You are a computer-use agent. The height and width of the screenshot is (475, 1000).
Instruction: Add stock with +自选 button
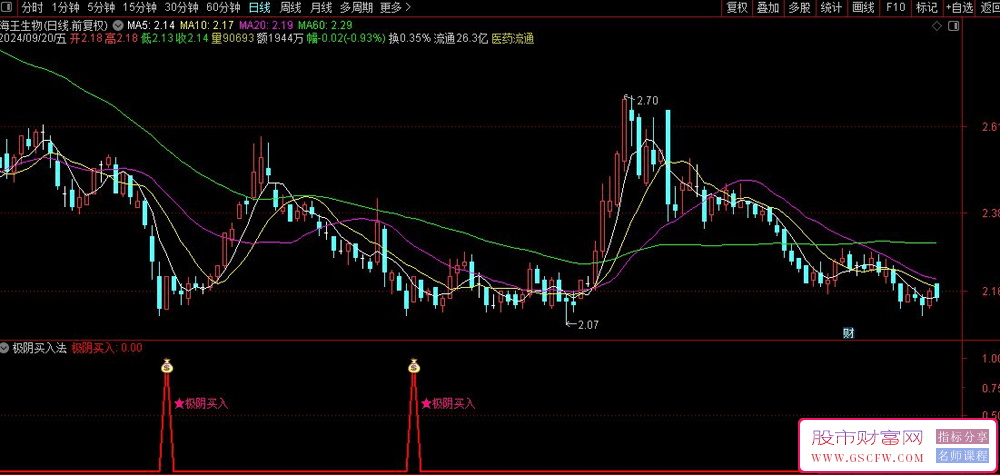coord(960,8)
